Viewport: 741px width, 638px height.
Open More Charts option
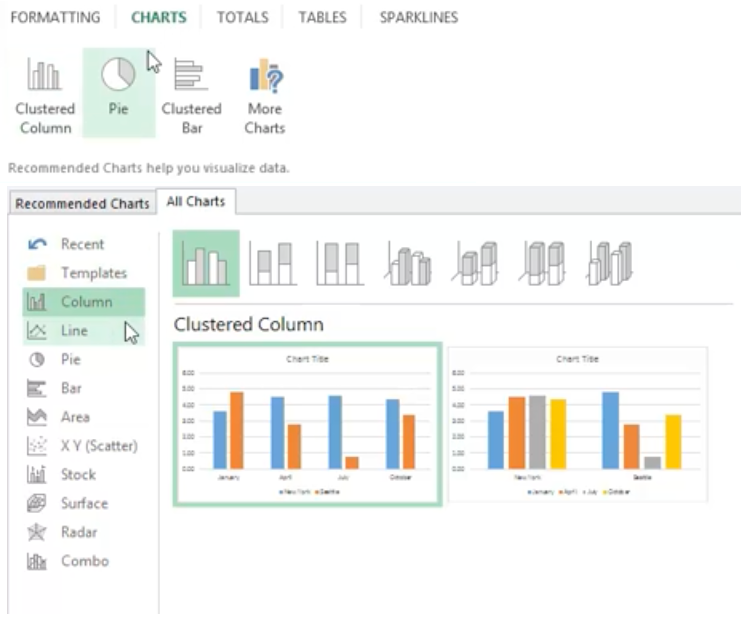point(265,95)
